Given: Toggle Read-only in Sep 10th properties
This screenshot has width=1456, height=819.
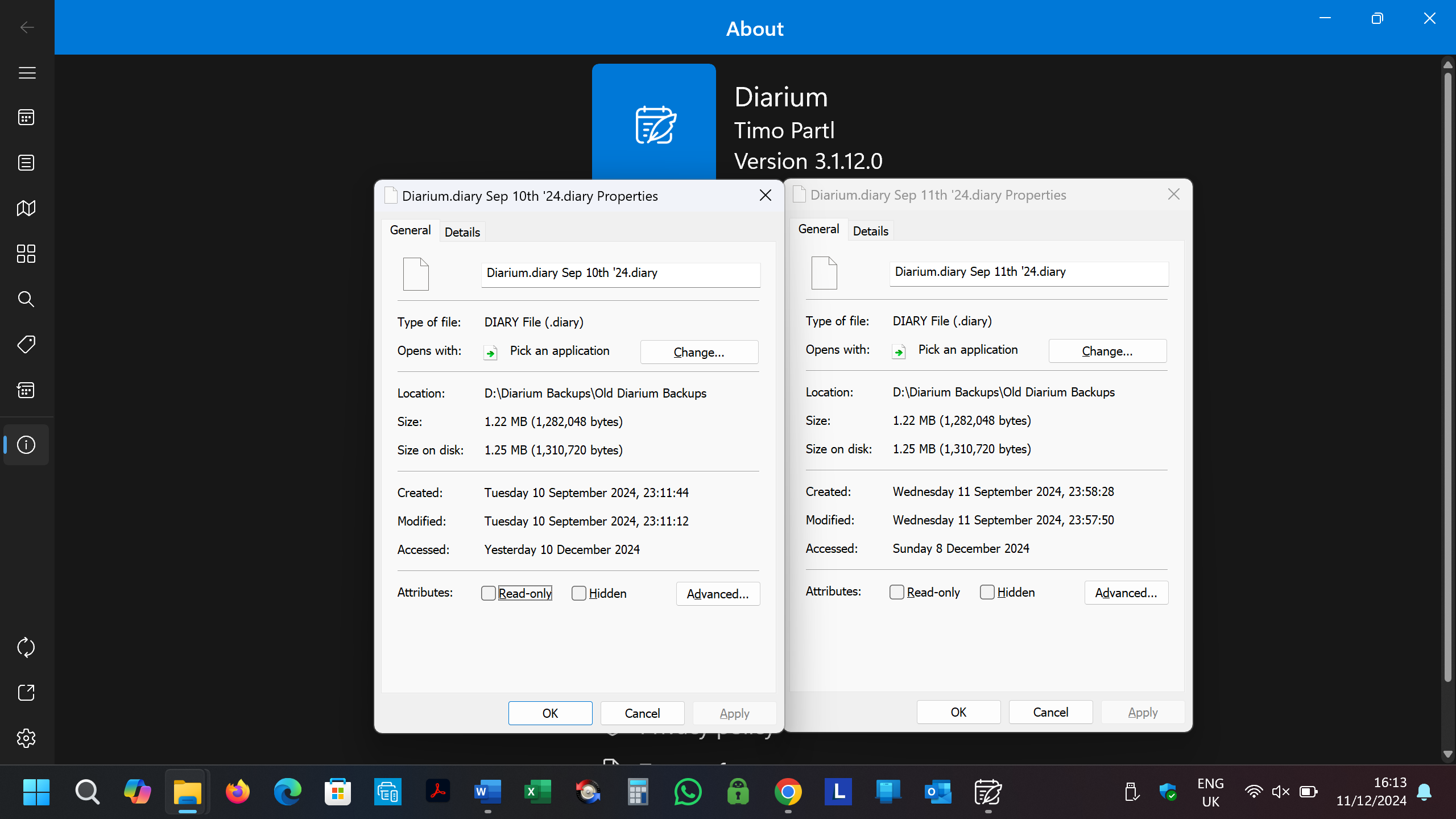Looking at the screenshot, I should coord(489,593).
